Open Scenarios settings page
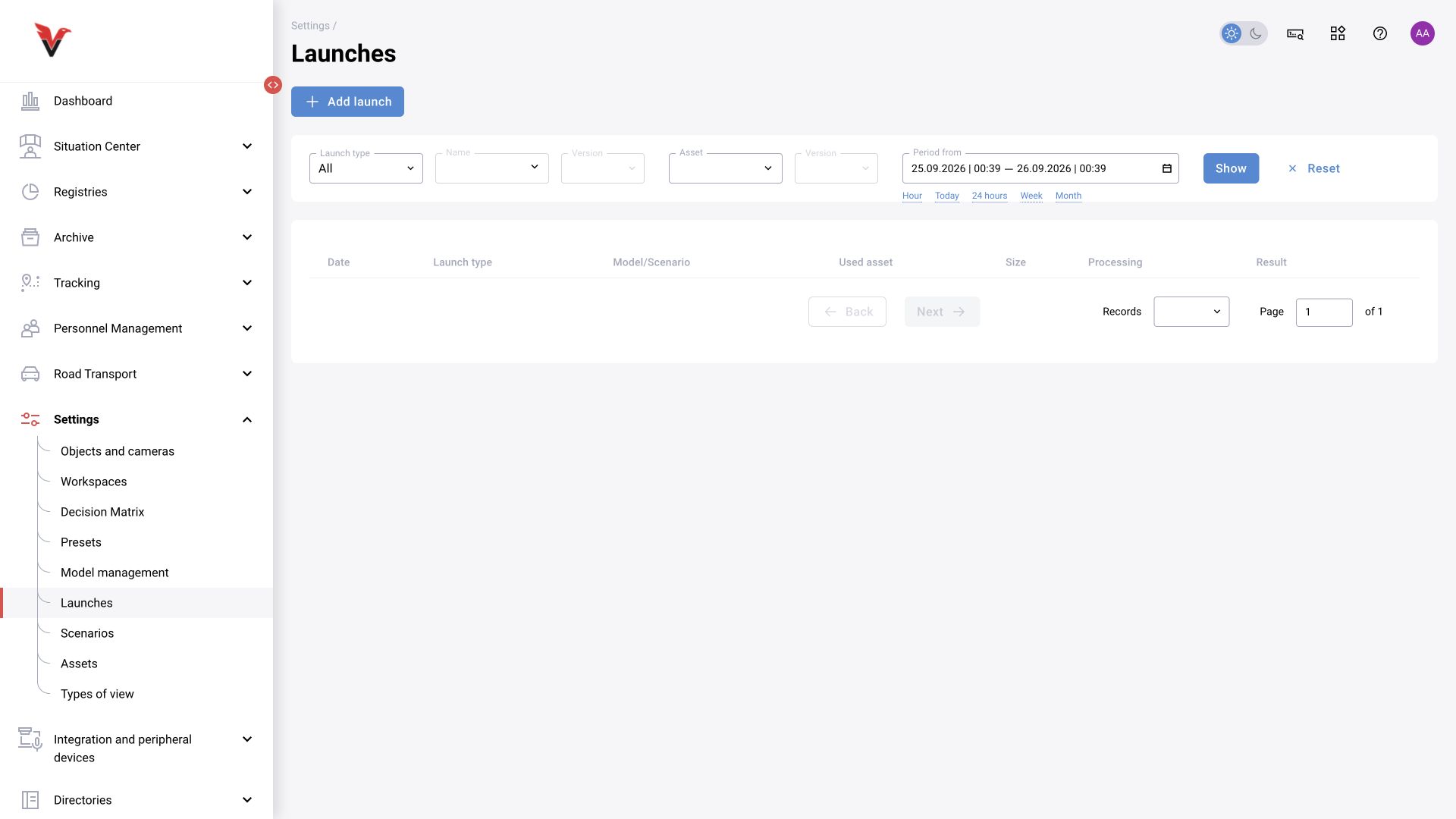Image resolution: width=1456 pixels, height=819 pixels. [87, 633]
